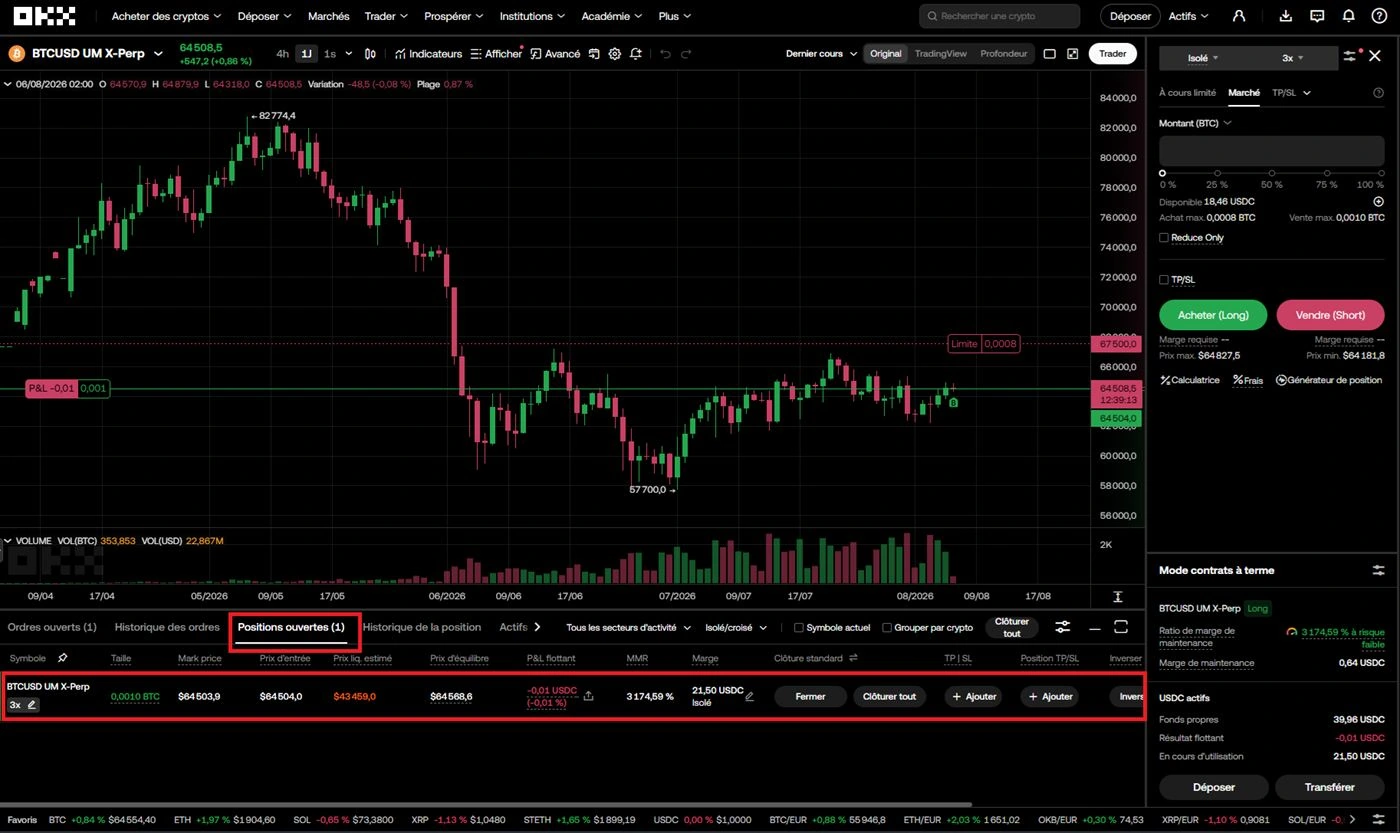Edit the 21,50 USDC margin
Screen dimensions: 1400x833
750,696
